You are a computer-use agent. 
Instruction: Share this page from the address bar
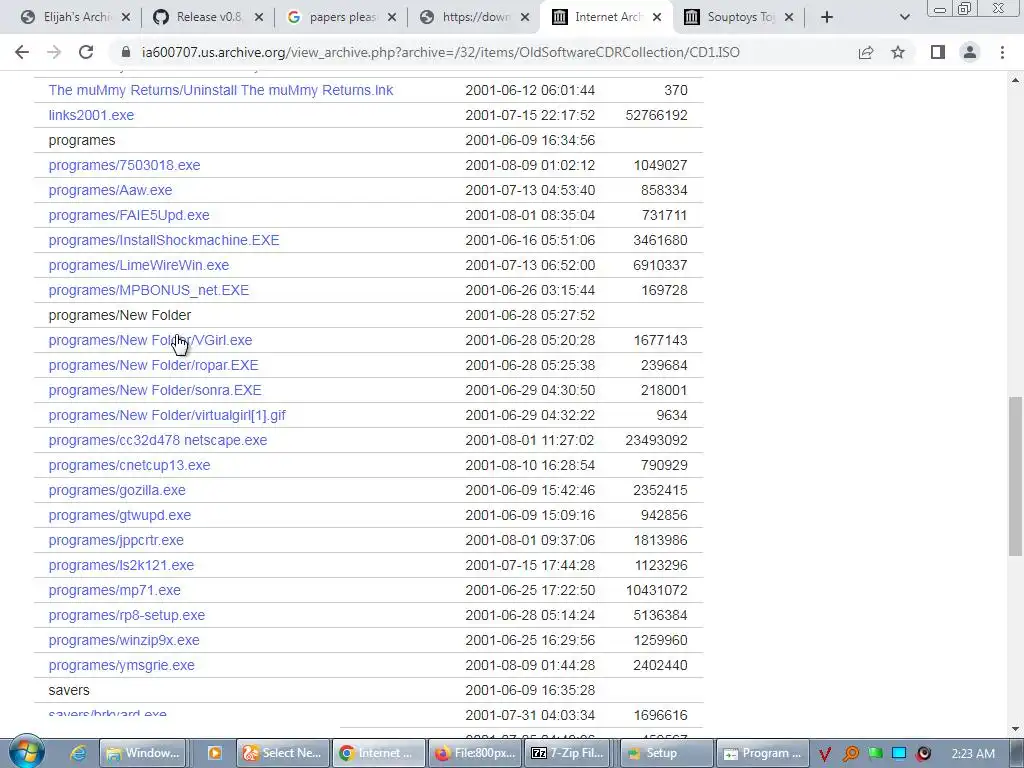point(866,52)
